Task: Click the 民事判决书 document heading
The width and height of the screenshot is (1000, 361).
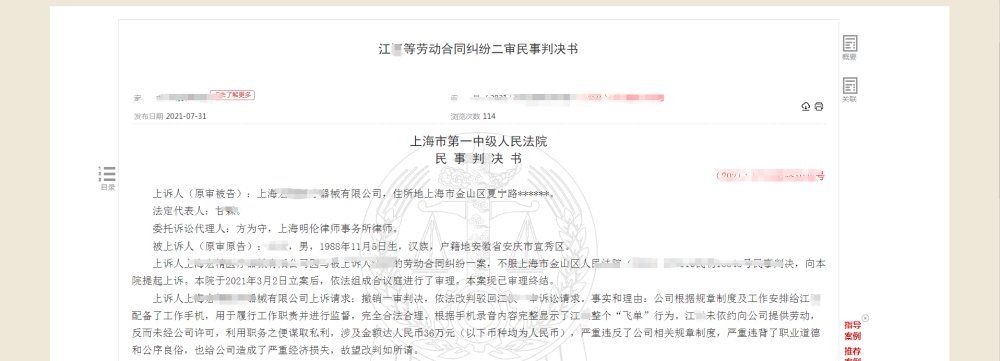Action: 478,159
